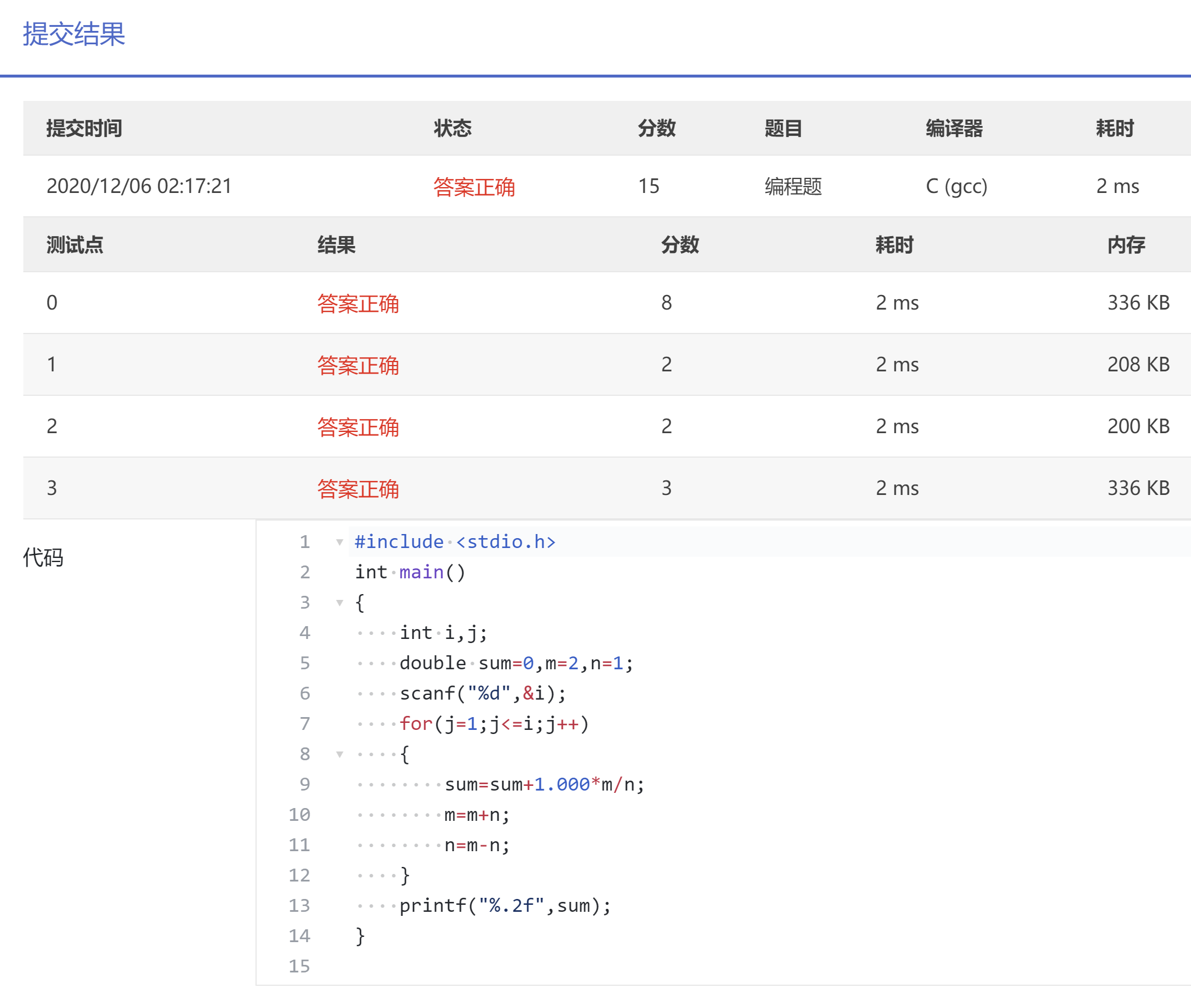Click score 8 in test point 0 row
The height and width of the screenshot is (1008, 1191).
click(667, 303)
